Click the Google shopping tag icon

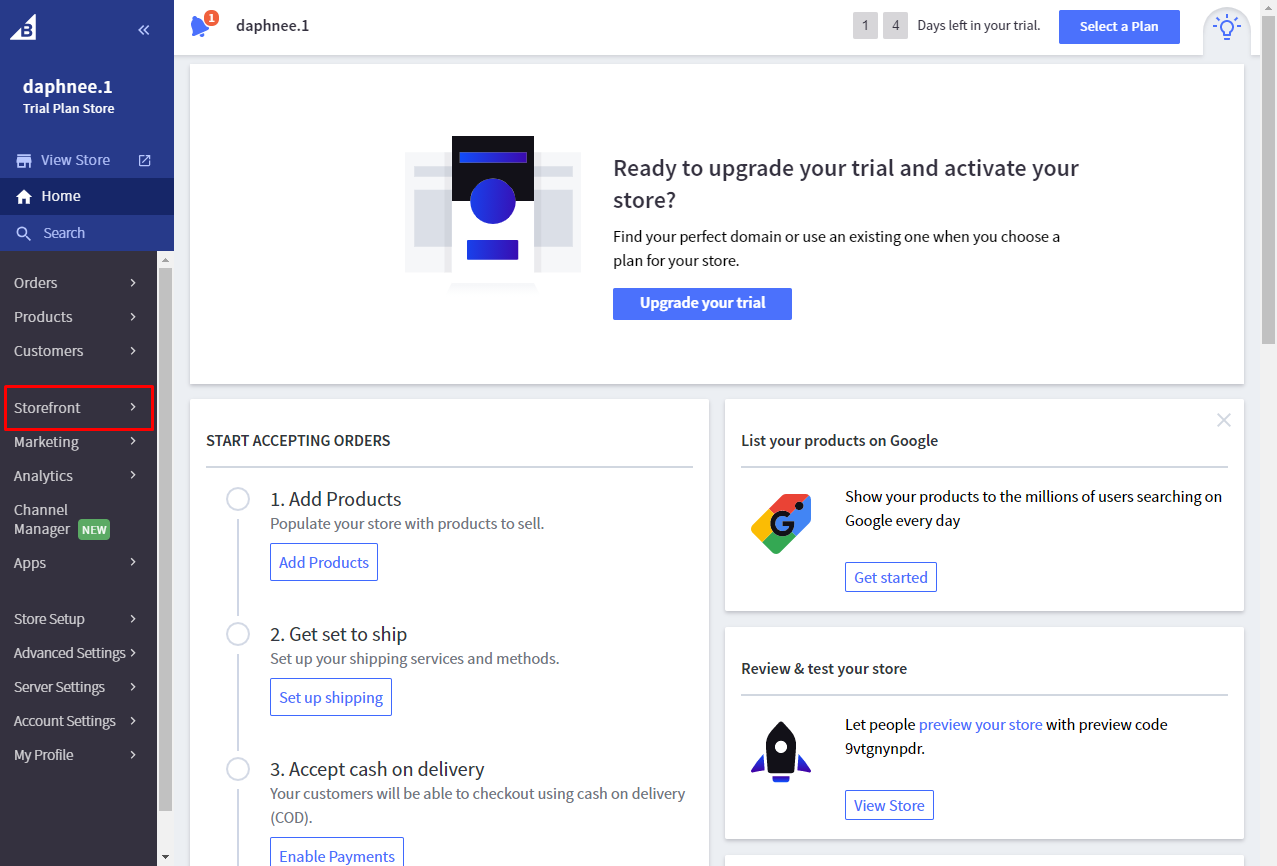(x=781, y=523)
